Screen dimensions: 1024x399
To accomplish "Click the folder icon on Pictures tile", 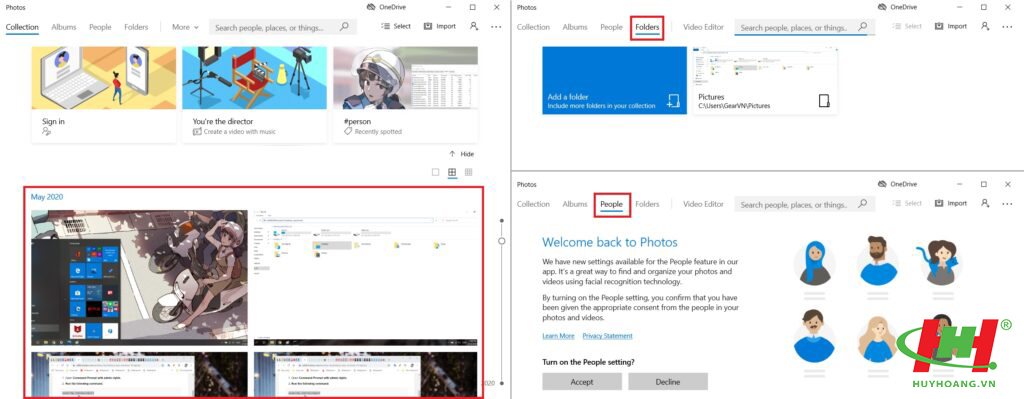I will [824, 101].
